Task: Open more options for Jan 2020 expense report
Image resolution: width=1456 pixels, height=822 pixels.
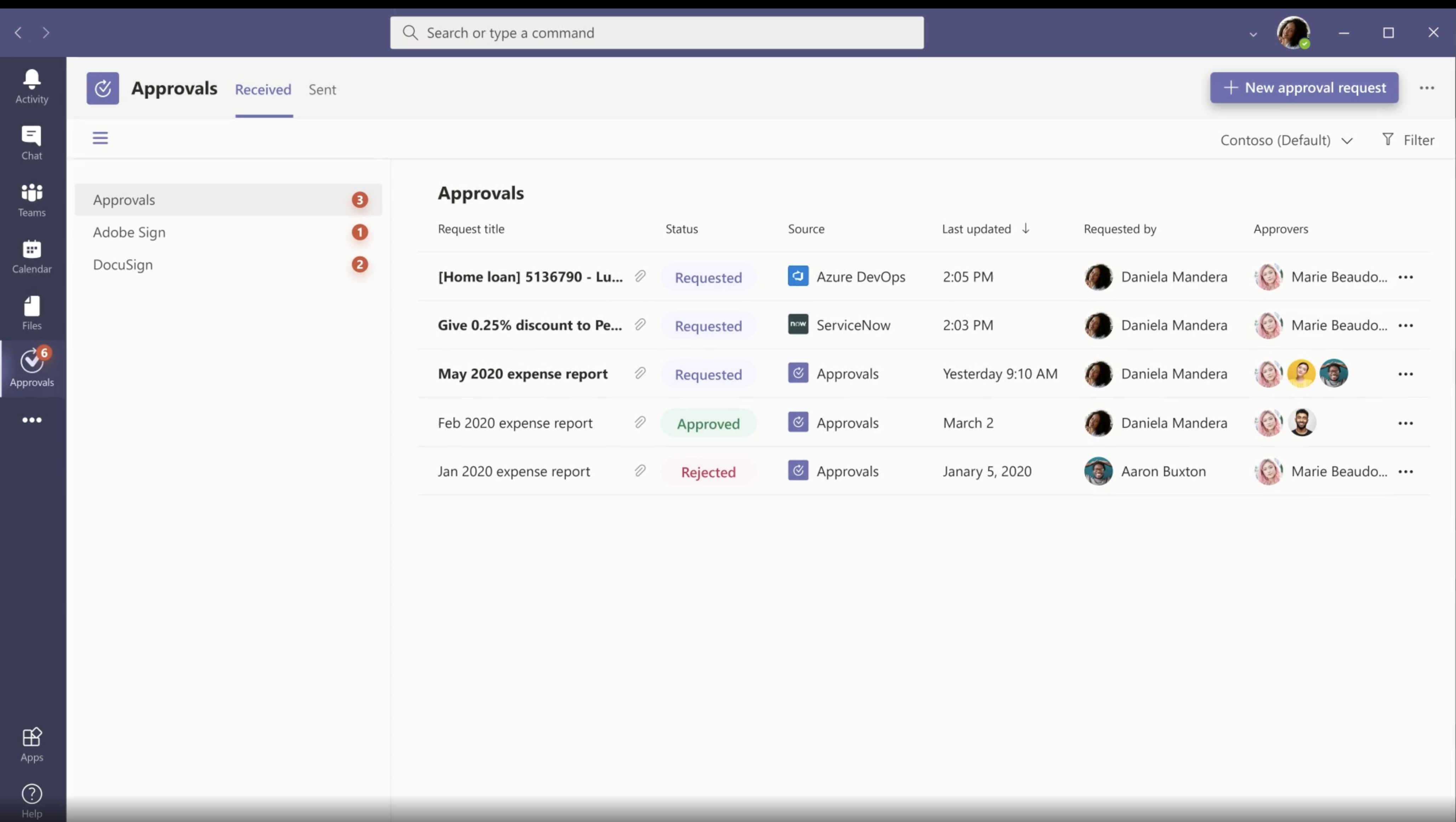Action: tap(1405, 472)
